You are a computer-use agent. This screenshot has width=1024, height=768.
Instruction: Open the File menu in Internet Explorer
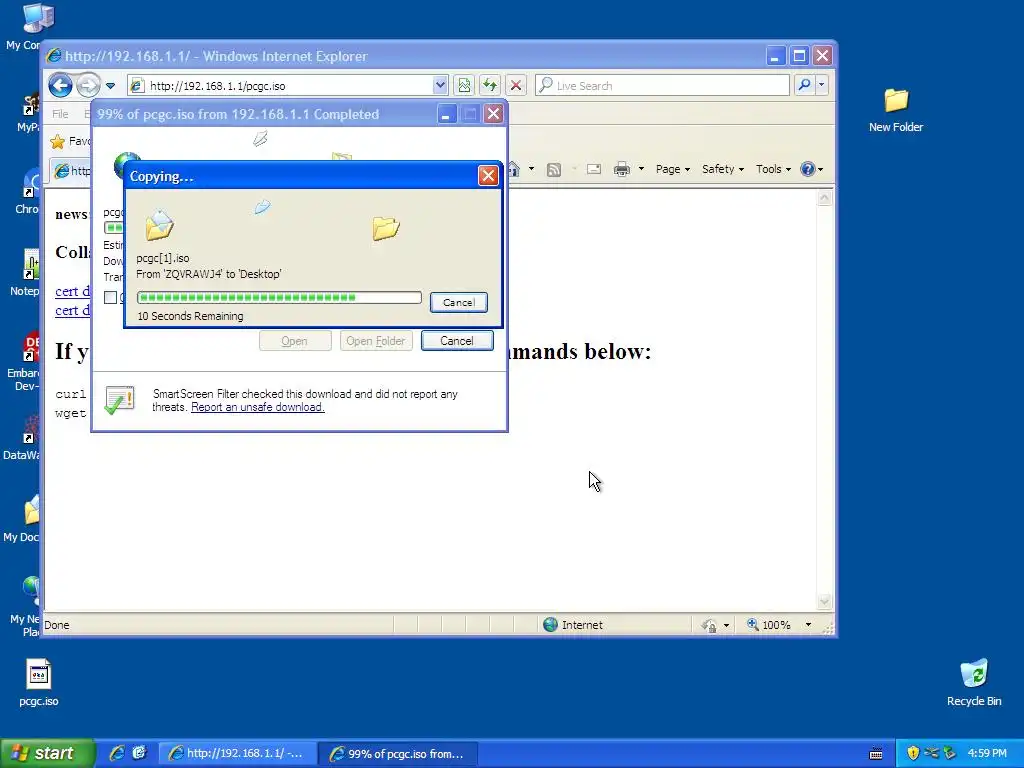(60, 114)
